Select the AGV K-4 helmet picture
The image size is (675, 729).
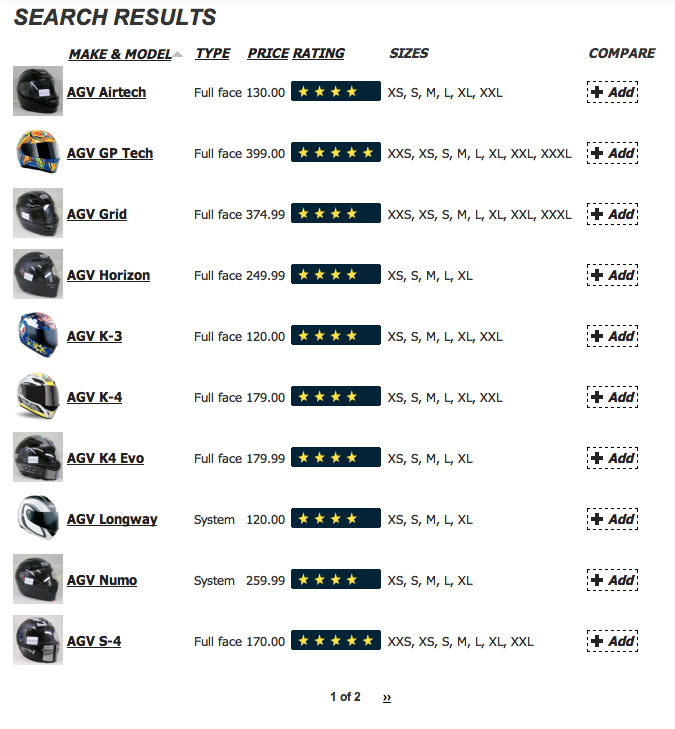click(x=38, y=396)
